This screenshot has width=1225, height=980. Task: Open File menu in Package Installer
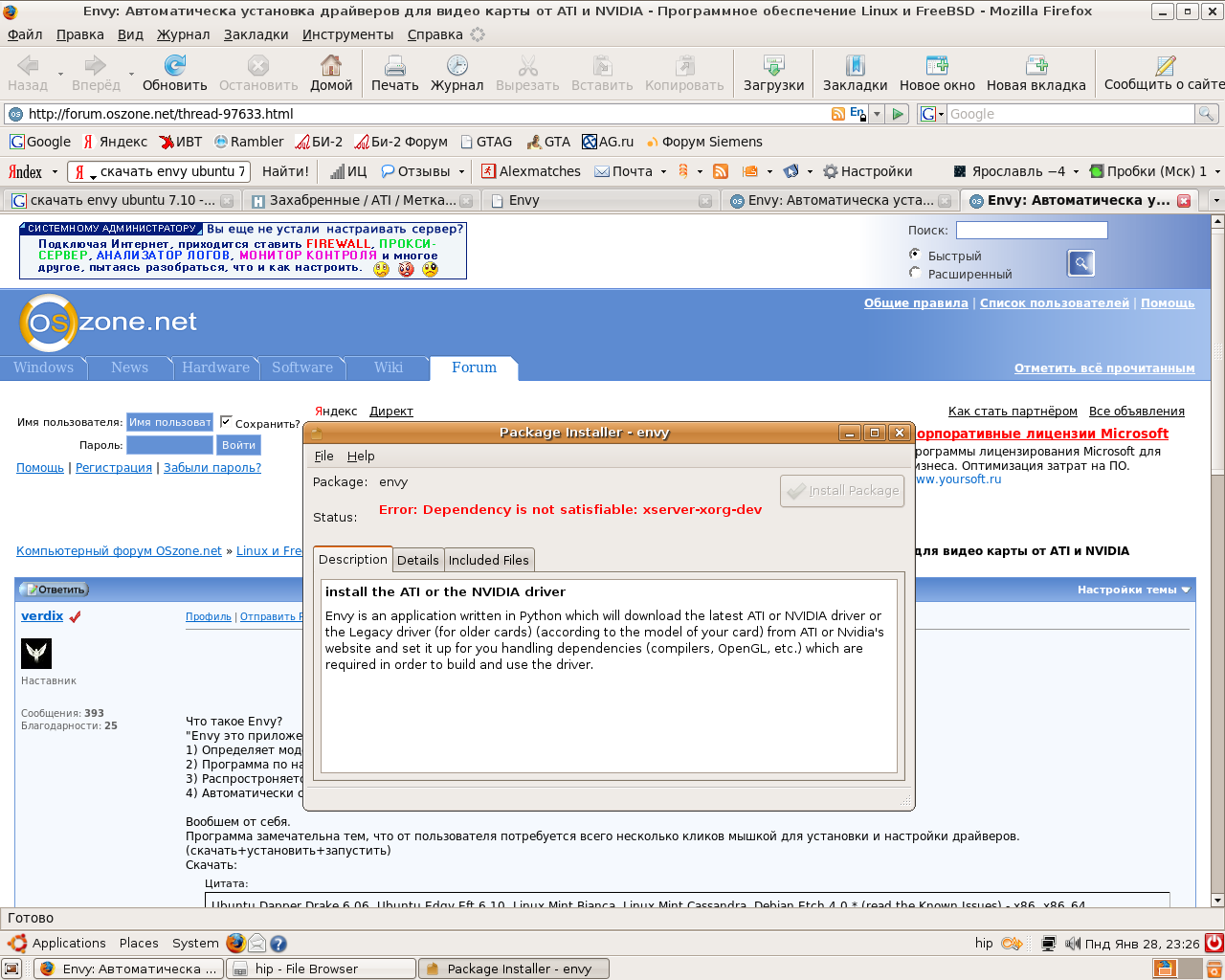[x=323, y=456]
